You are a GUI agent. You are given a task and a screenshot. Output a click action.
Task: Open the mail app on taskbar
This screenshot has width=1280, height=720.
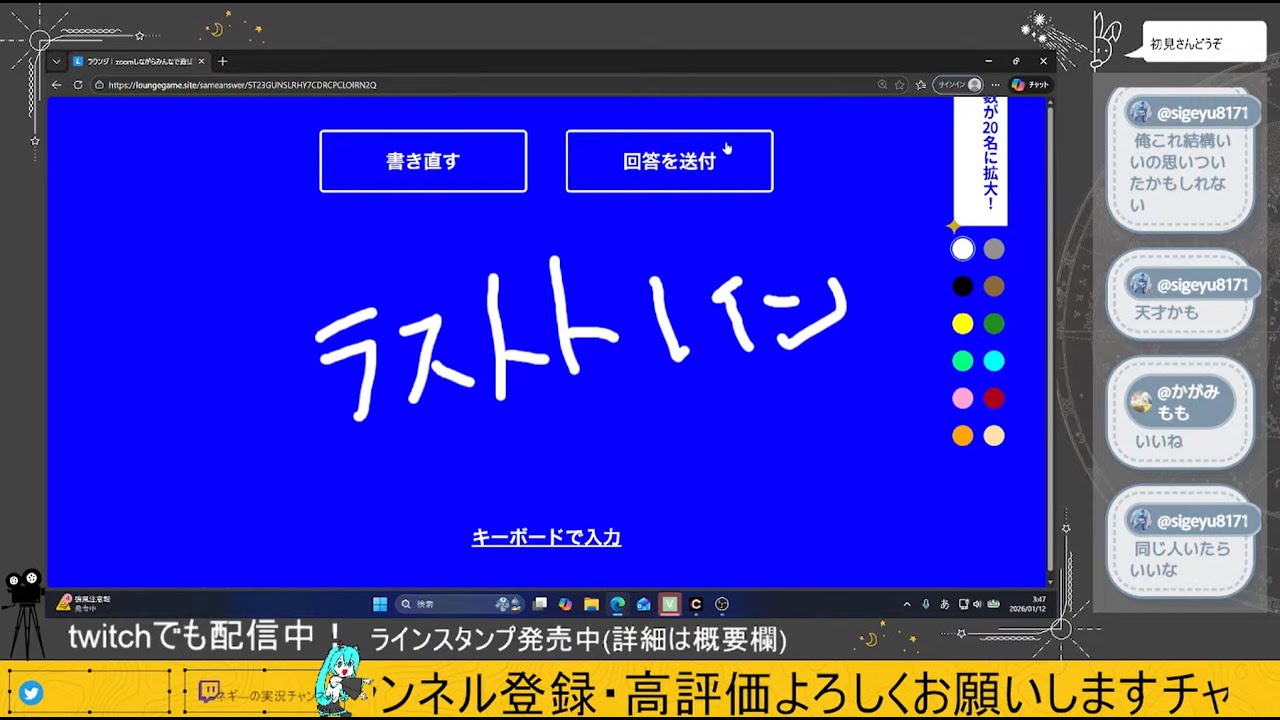pos(644,604)
